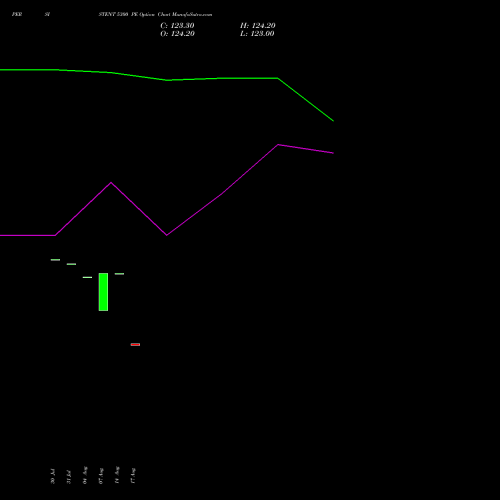
Task: Click the tall green candlestick bar
Action: pos(103,292)
